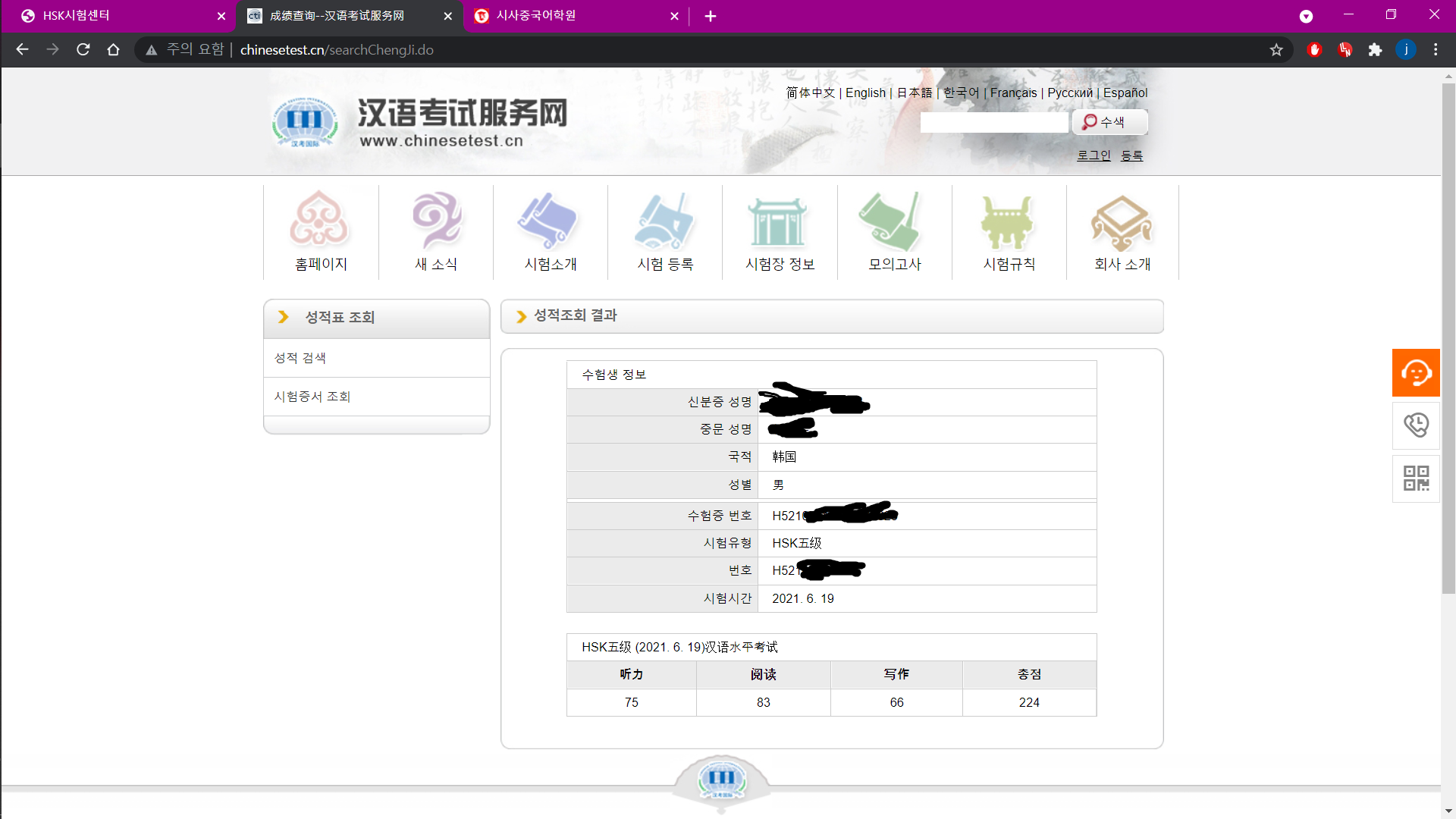Viewport: 1456px width, 819px height.
Task: Click the 阅读 score 83
Action: pyautogui.click(x=763, y=702)
